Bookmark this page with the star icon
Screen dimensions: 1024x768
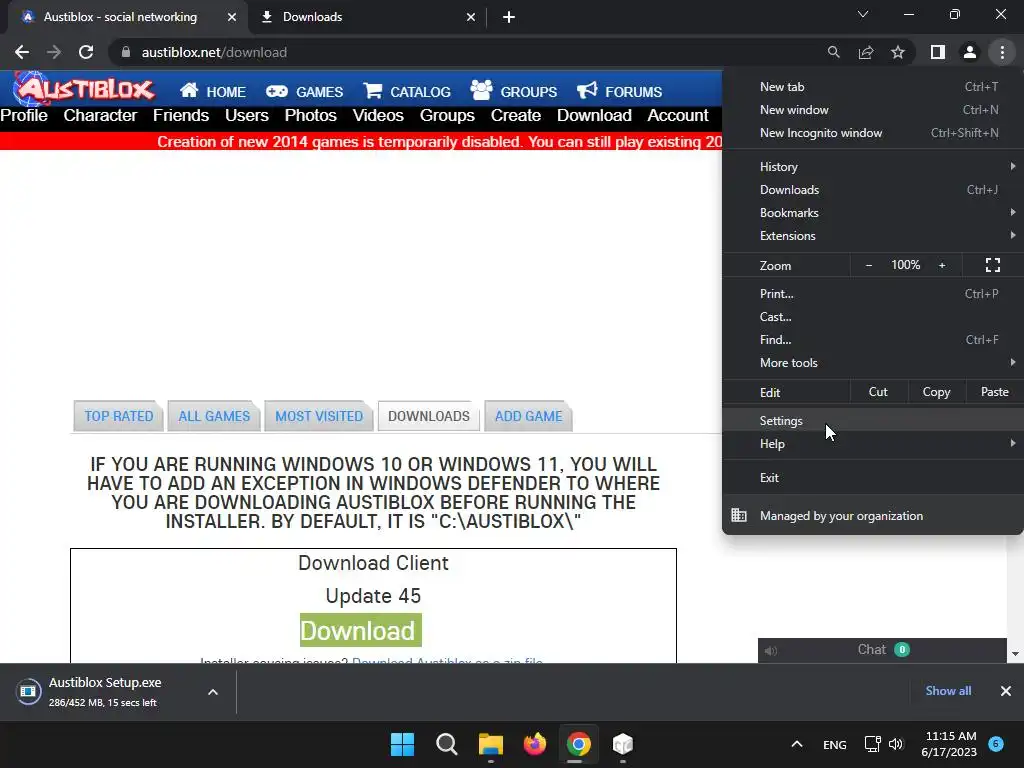pyautogui.click(x=898, y=52)
